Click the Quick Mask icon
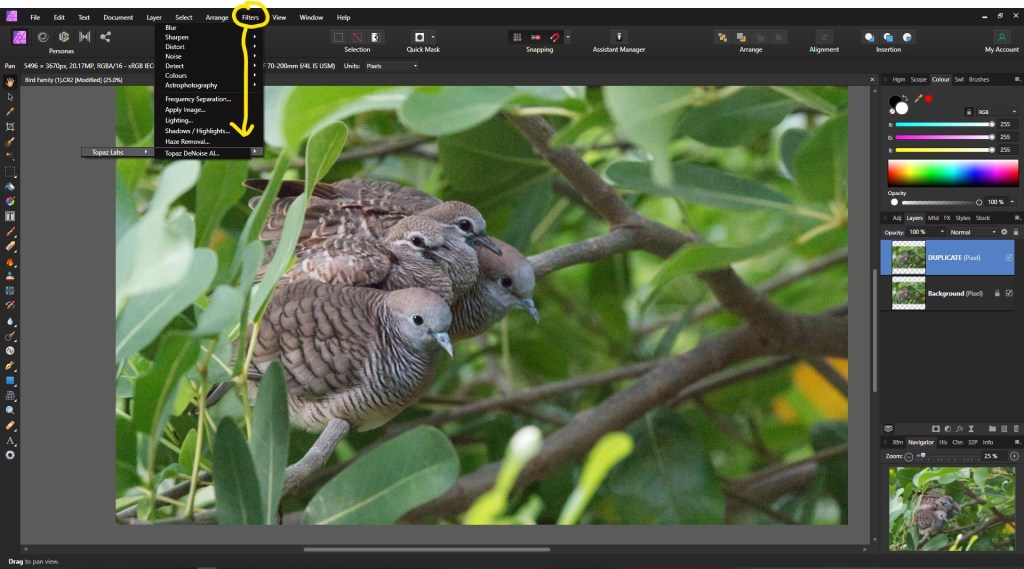Image resolution: width=1024 pixels, height=569 pixels. click(x=421, y=37)
